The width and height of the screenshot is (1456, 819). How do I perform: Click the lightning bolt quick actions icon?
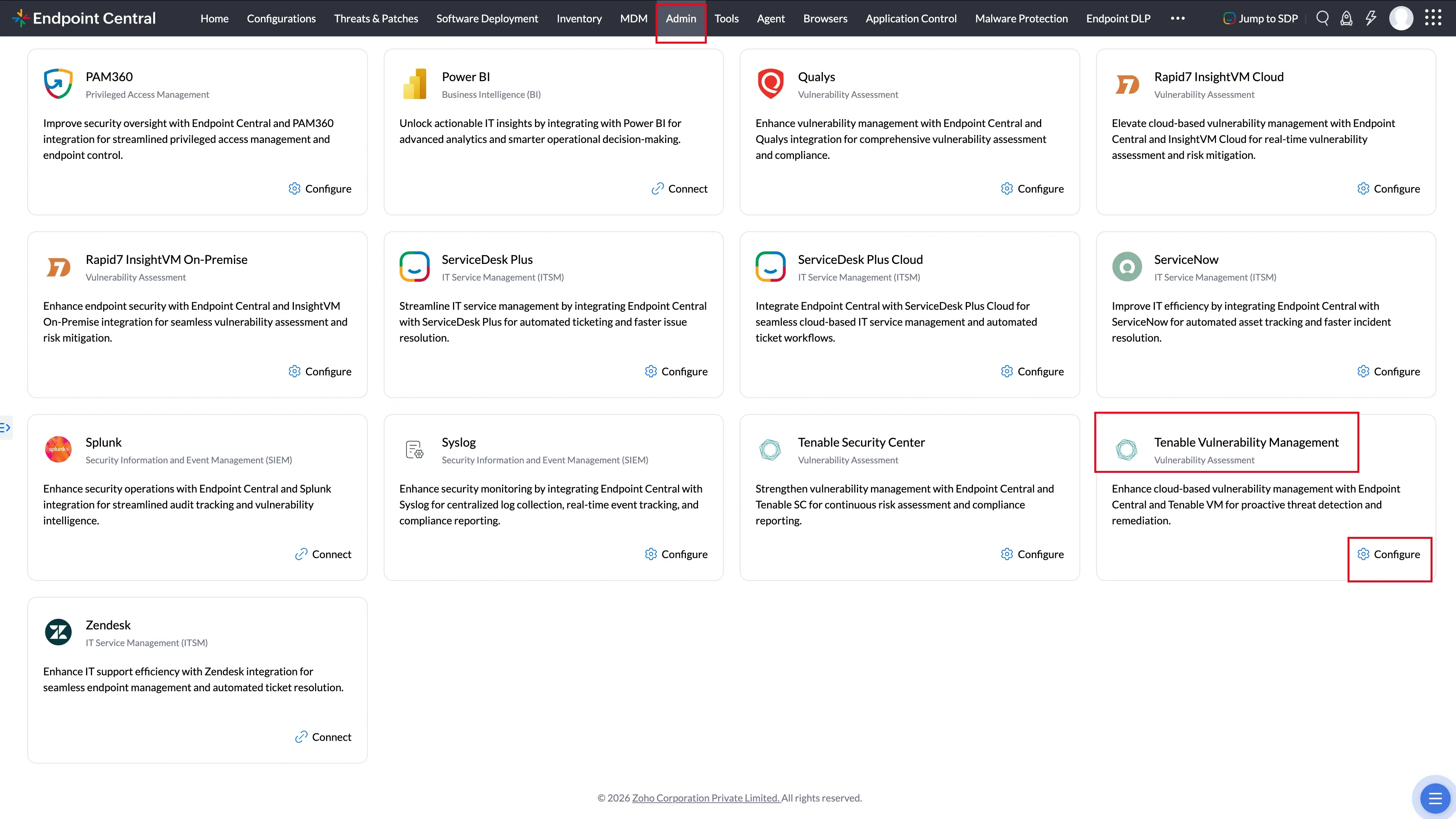tap(1371, 18)
